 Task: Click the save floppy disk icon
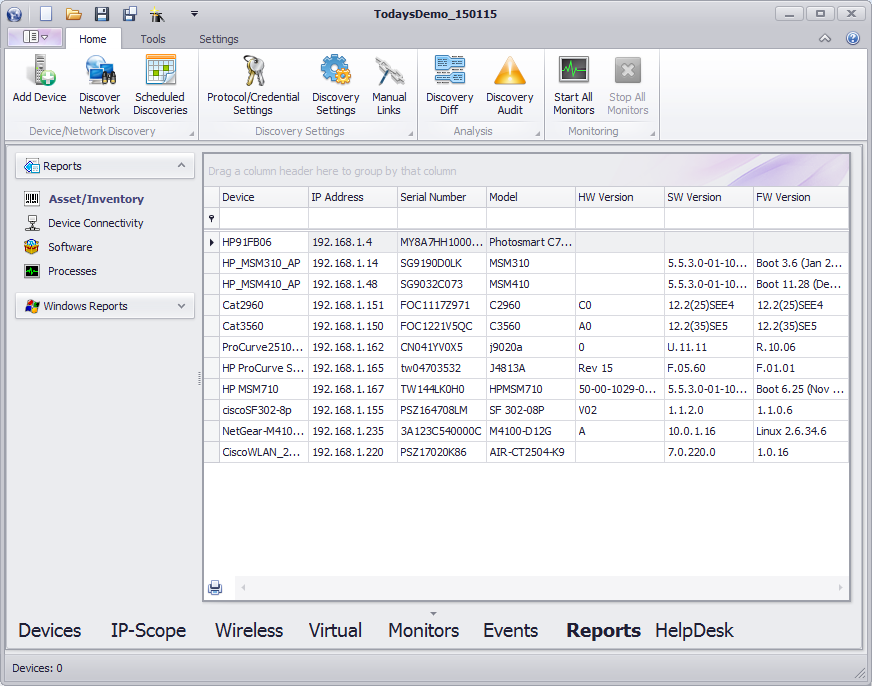(x=102, y=14)
